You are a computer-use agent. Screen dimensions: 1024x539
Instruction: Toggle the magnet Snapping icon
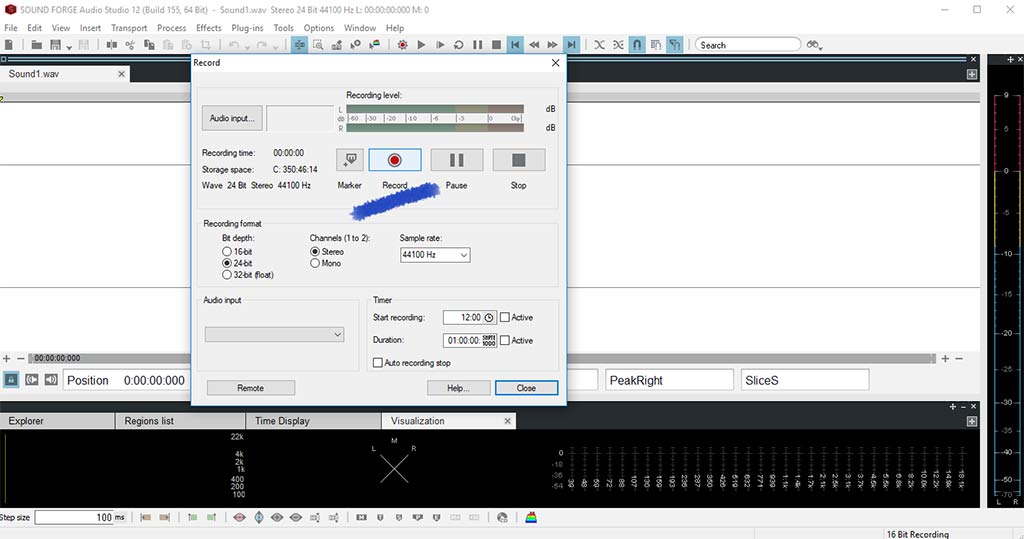tap(637, 45)
